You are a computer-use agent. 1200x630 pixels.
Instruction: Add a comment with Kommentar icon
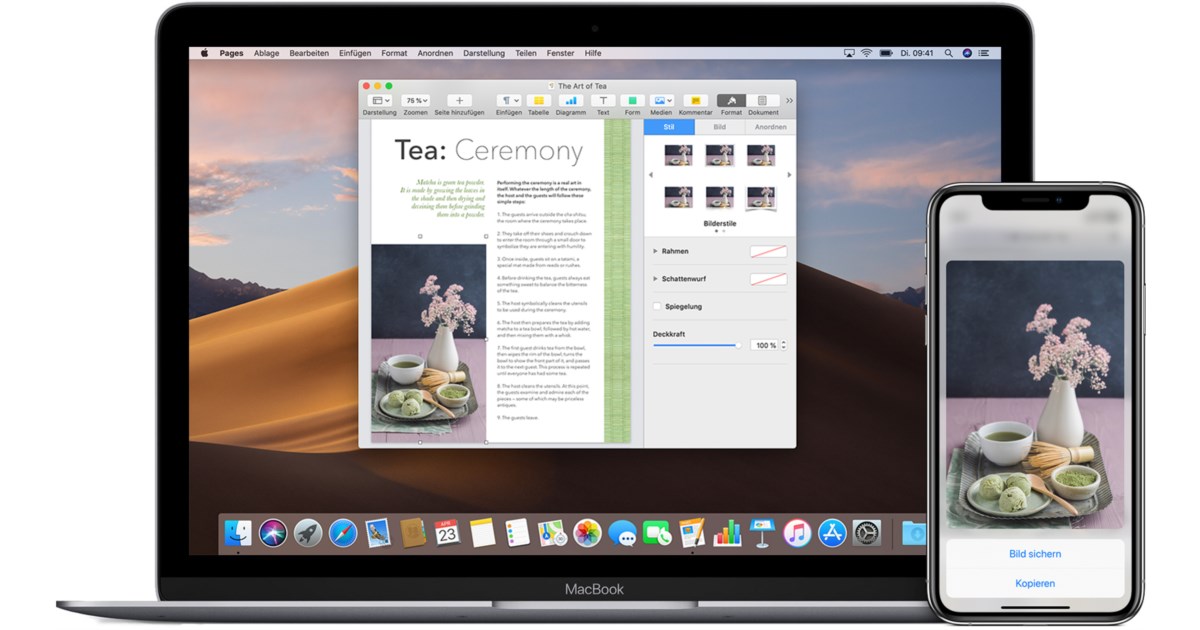pyautogui.click(x=696, y=101)
